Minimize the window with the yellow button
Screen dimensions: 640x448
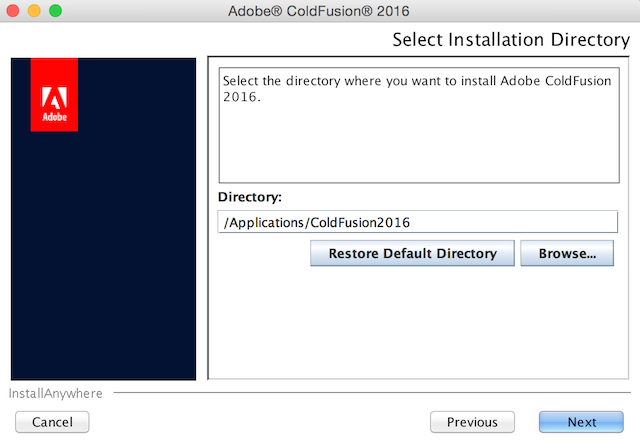(x=34, y=11)
